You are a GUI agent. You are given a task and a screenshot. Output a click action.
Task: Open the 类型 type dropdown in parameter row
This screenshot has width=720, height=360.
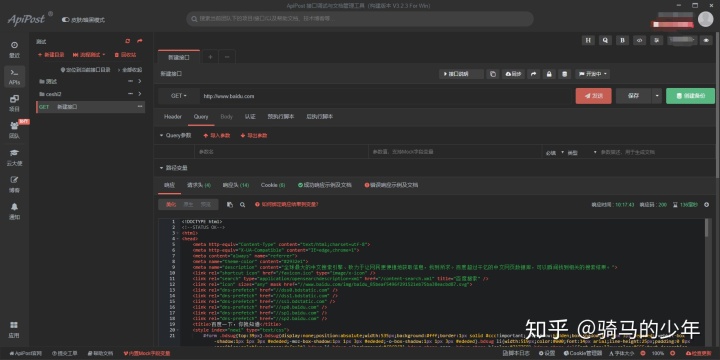[x=582, y=152]
